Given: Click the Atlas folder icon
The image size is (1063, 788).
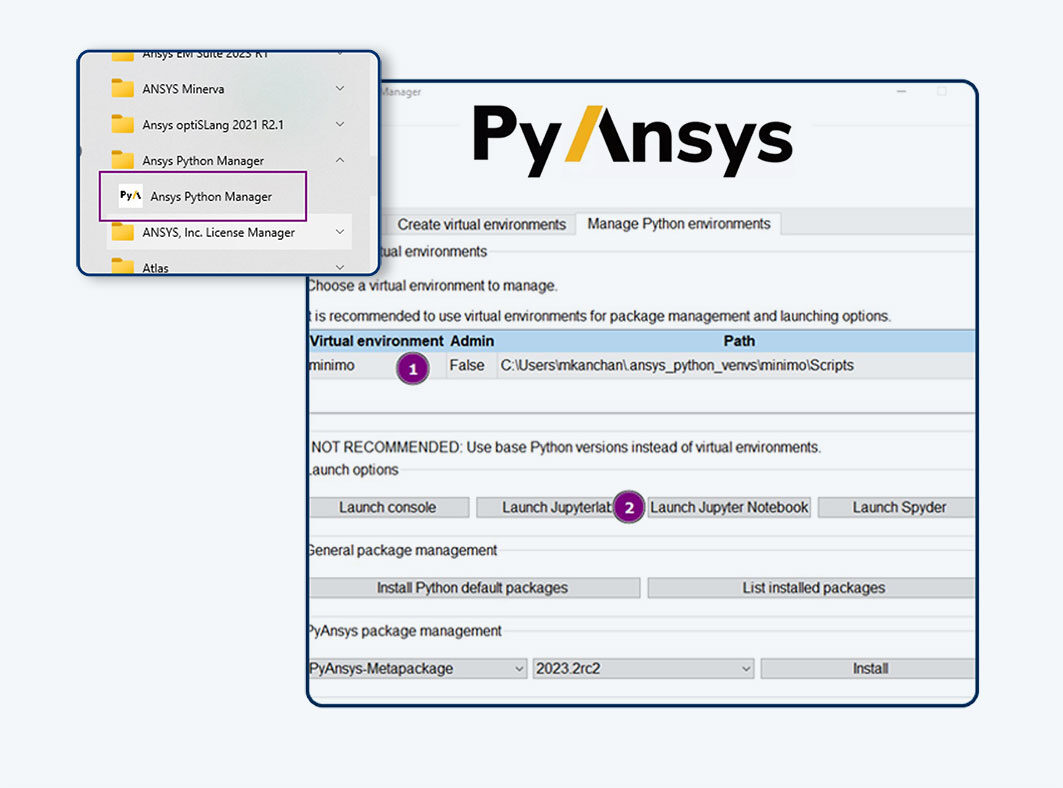Looking at the screenshot, I should tap(124, 266).
